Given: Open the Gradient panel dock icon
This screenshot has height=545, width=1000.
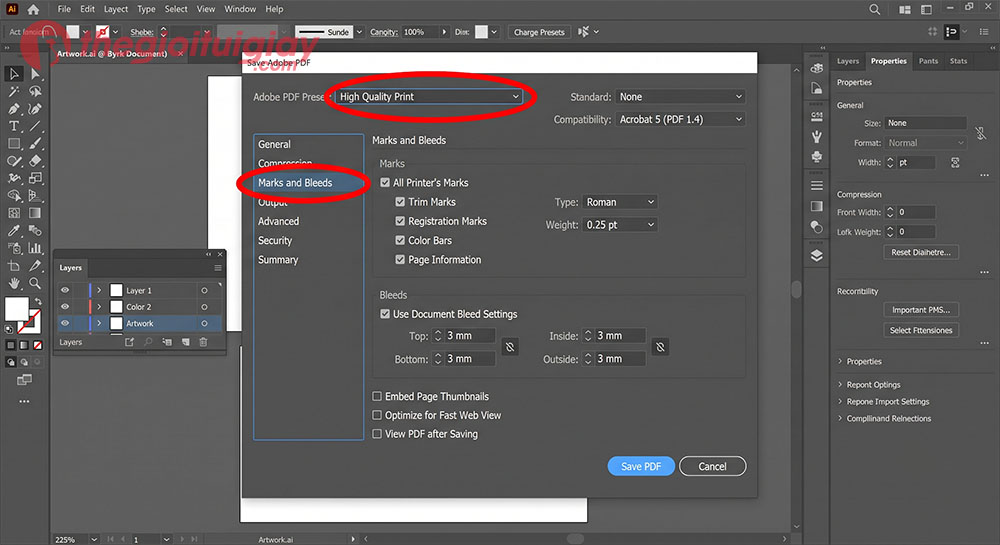Looking at the screenshot, I should click(816, 206).
